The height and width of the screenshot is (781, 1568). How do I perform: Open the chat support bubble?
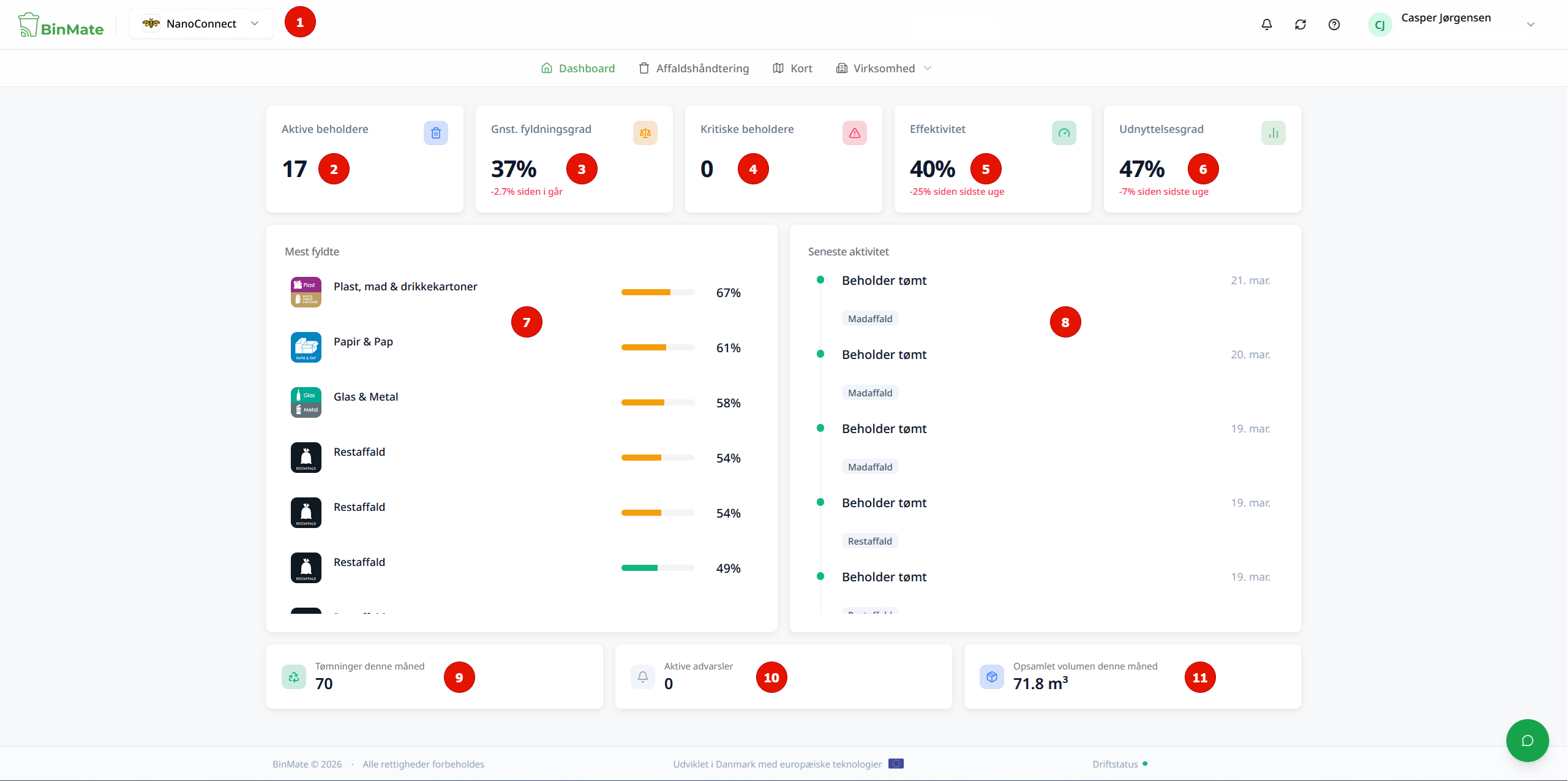[x=1527, y=740]
